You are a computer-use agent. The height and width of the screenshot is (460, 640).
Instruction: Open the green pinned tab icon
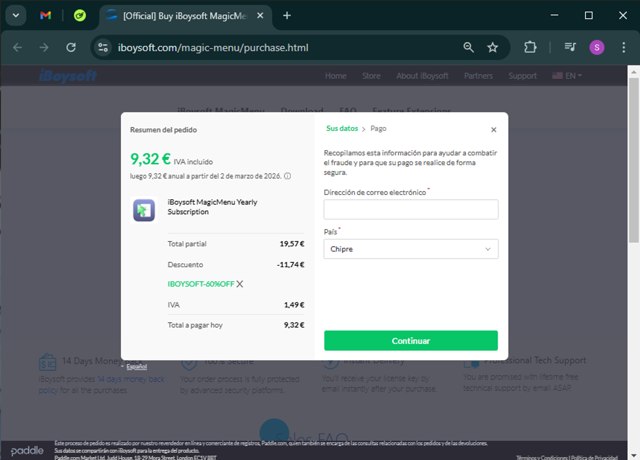(x=80, y=16)
